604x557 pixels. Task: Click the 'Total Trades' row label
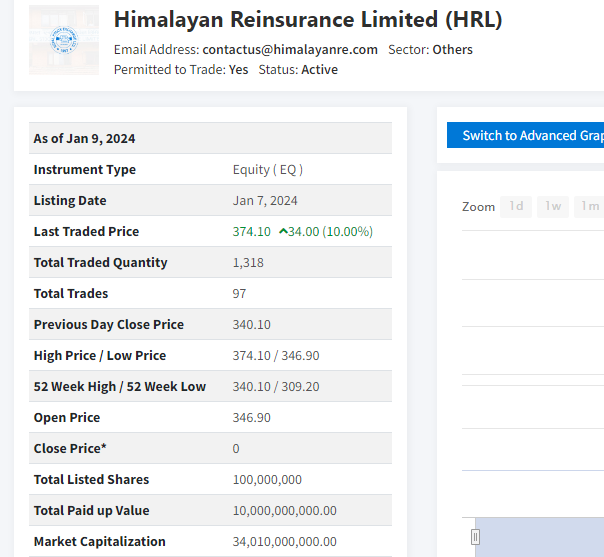[x=71, y=294]
